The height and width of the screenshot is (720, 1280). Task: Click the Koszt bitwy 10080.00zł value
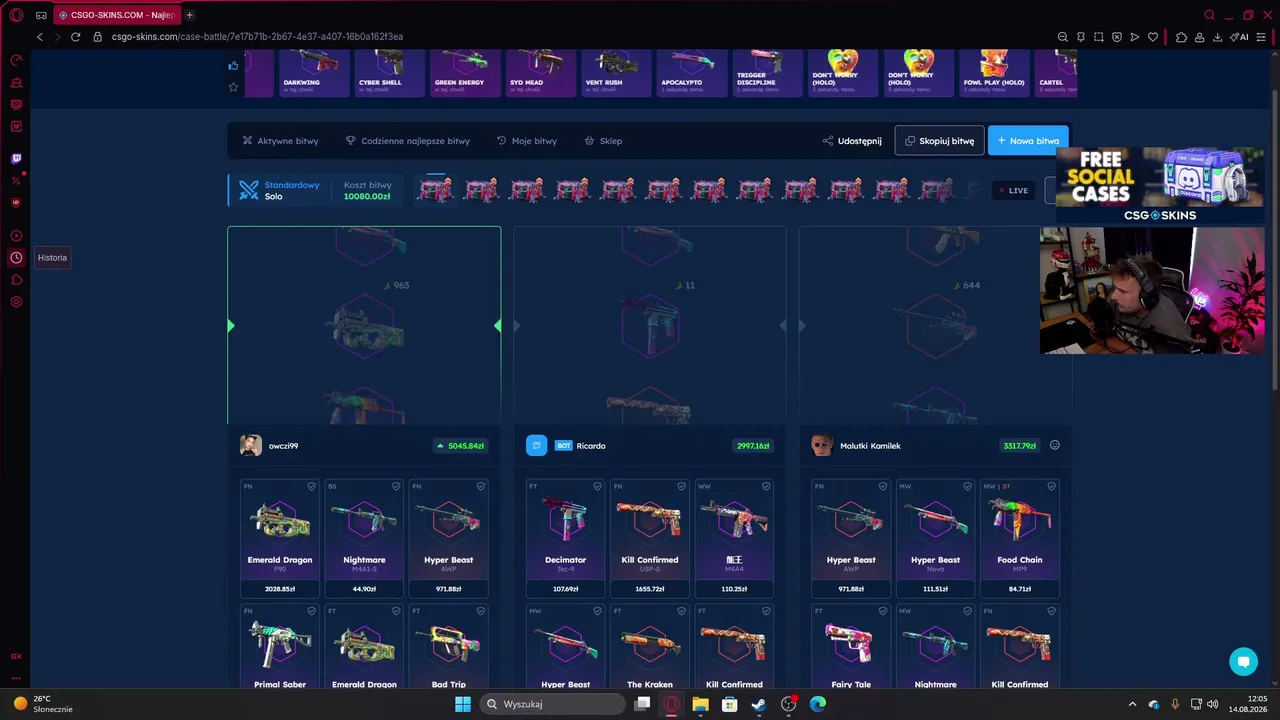point(367,197)
